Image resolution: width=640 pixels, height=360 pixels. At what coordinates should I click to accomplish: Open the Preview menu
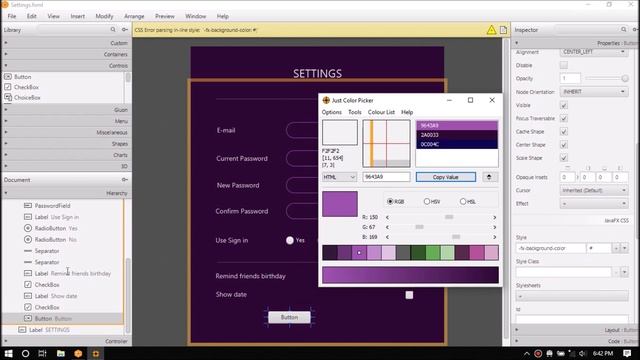click(164, 16)
